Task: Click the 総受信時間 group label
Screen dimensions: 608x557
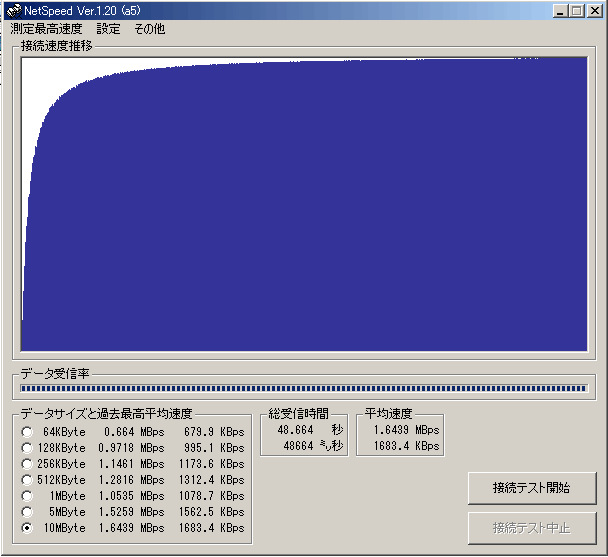Action: [x=298, y=413]
